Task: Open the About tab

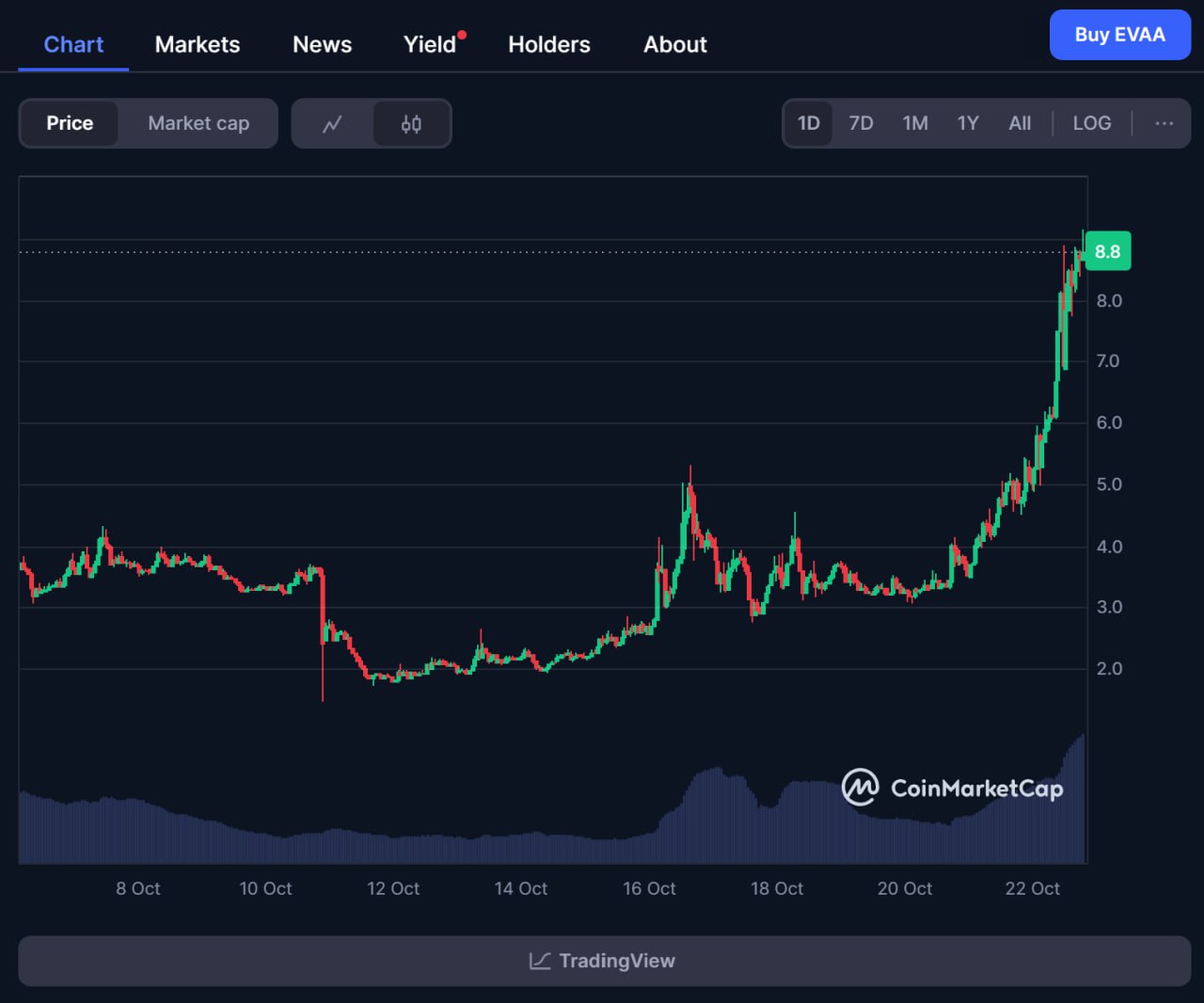Action: pos(674,44)
